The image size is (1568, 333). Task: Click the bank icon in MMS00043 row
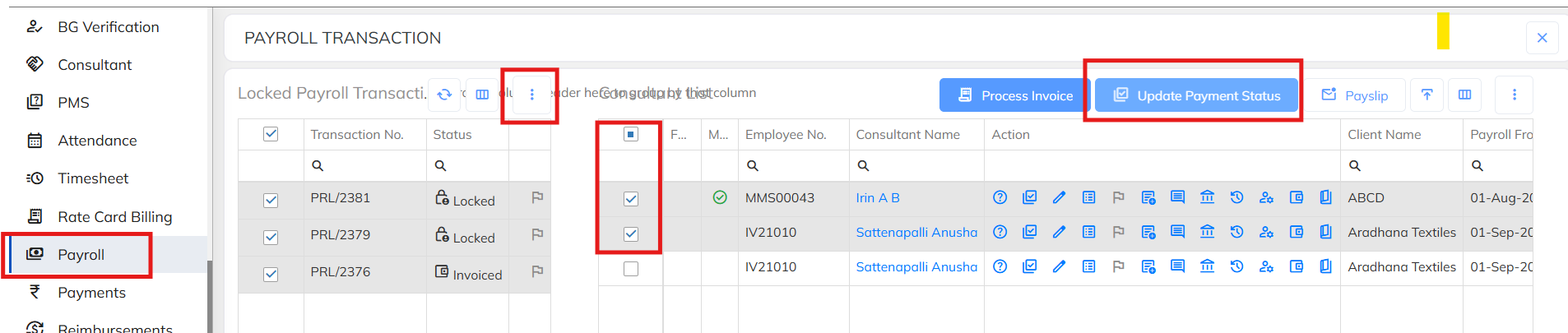[1207, 197]
